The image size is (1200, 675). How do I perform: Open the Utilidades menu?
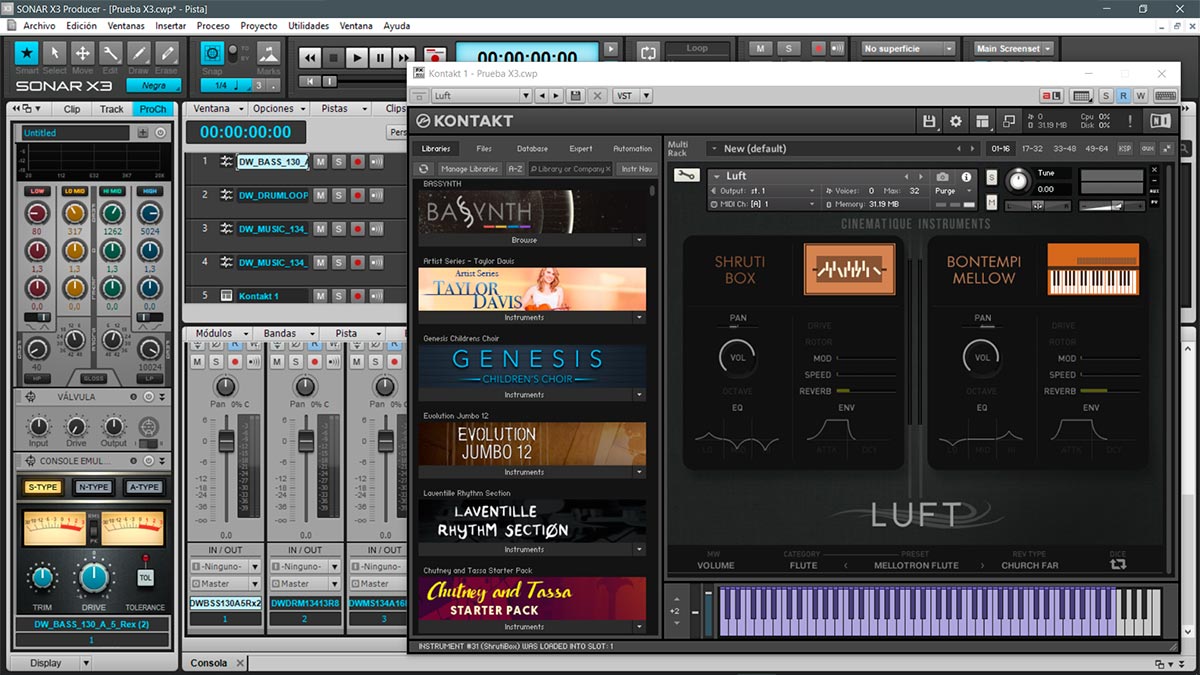(x=308, y=26)
